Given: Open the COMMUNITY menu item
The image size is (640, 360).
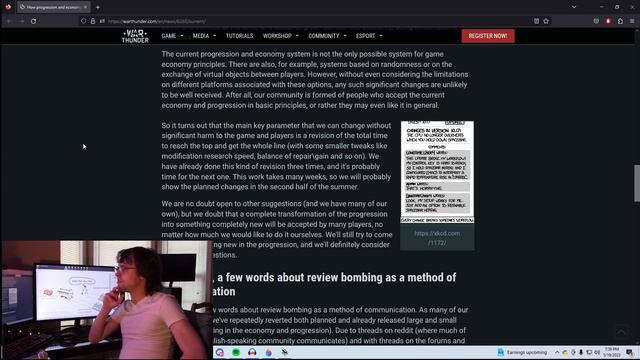Looking at the screenshot, I should click(324, 36).
